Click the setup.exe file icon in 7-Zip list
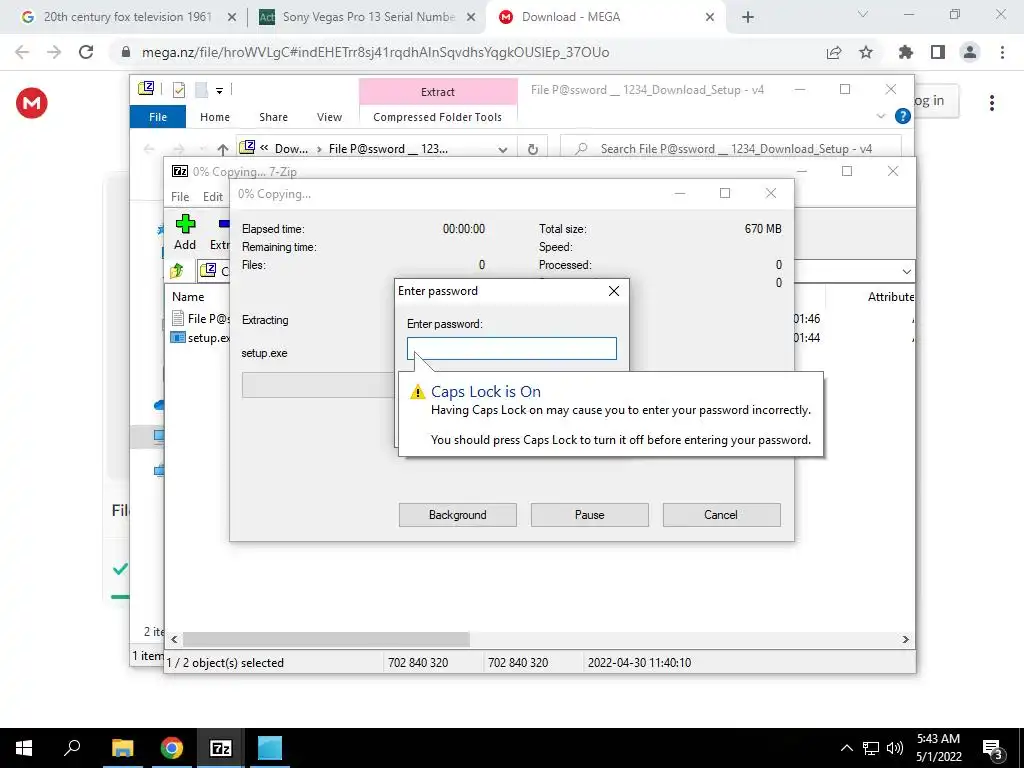1024x768 pixels. pos(178,338)
